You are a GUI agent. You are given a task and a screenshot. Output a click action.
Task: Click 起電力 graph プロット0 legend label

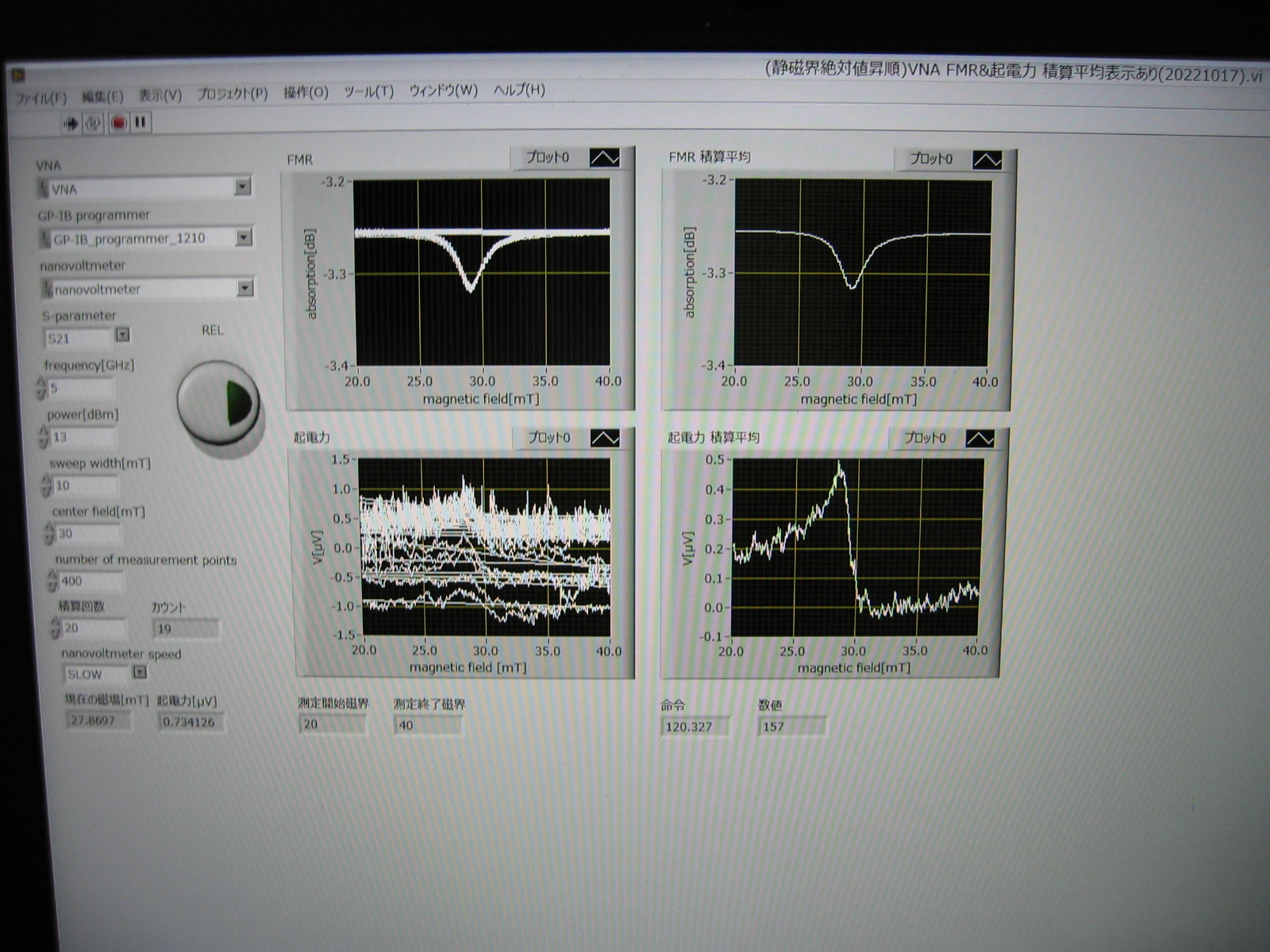tap(549, 437)
